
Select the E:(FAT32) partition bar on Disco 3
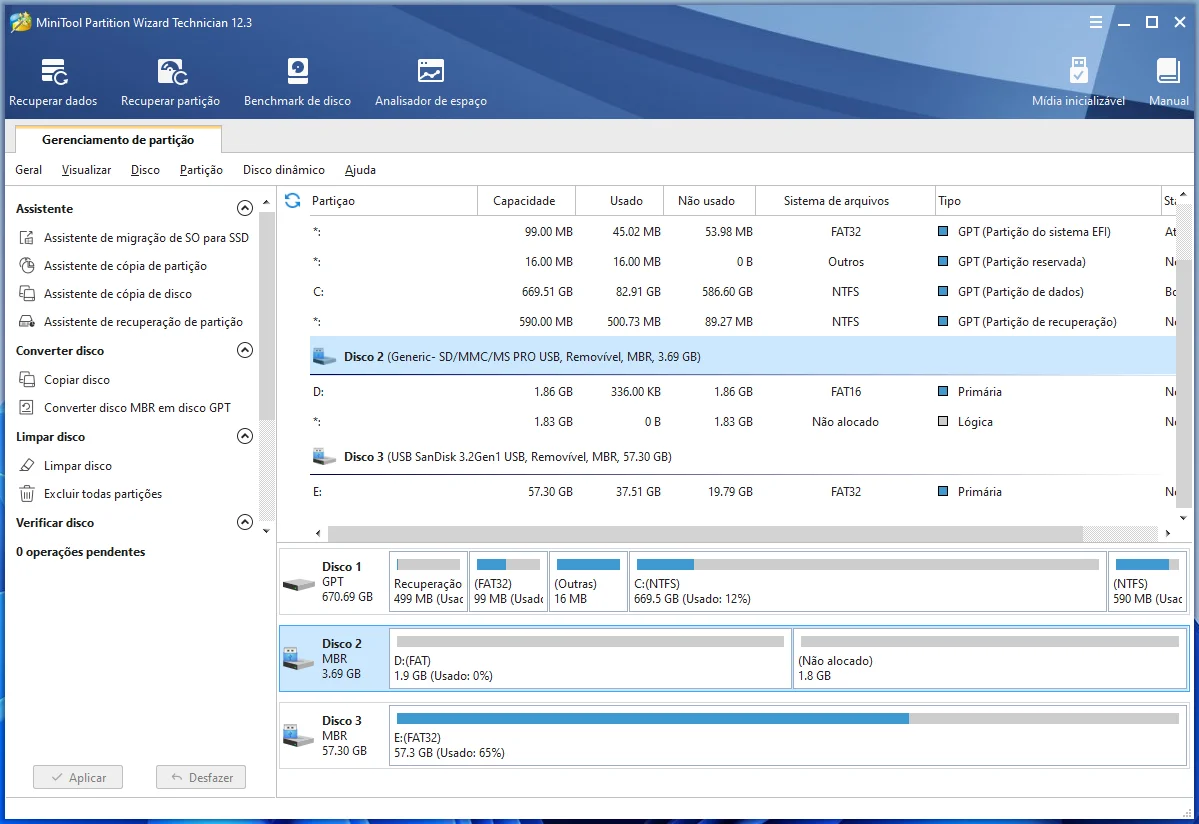pyautogui.click(x=787, y=736)
